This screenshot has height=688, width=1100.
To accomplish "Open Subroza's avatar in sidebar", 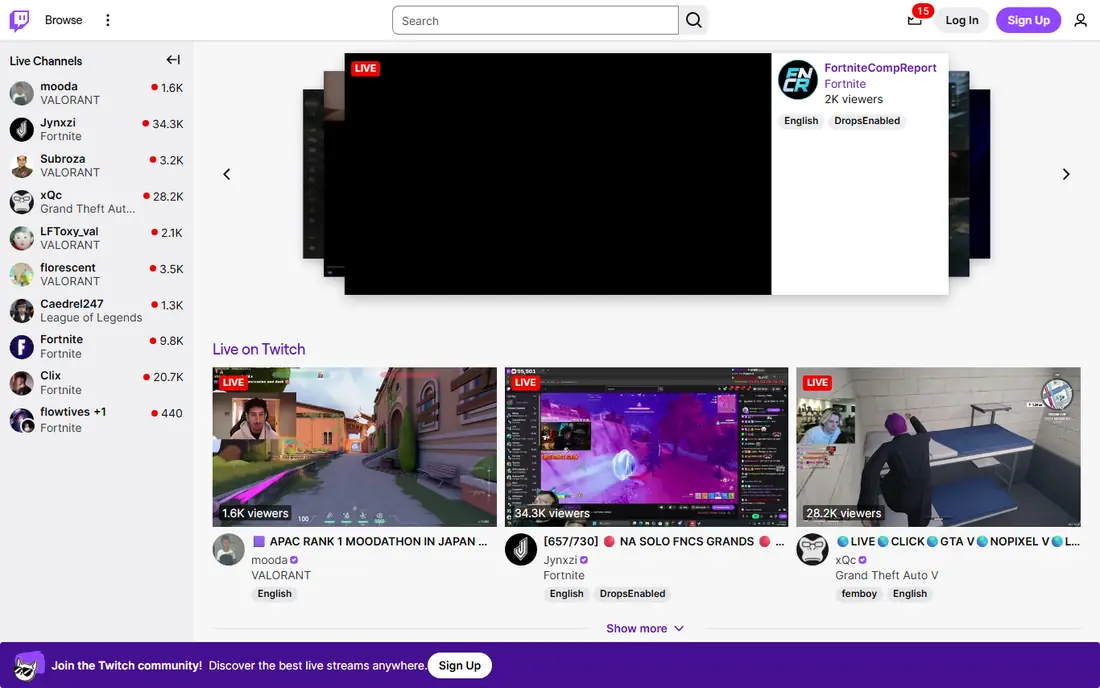I will 22,166.
